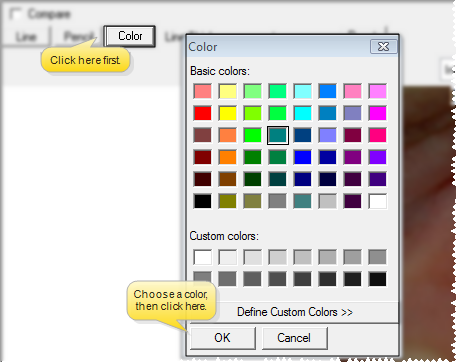Pick the orange swatch in fourth row
456x362 pixels.
coord(228,157)
